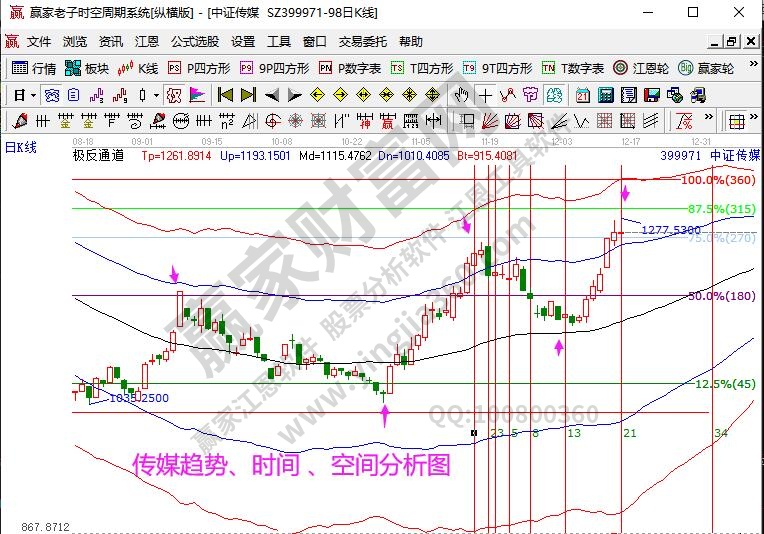The image size is (764, 534).
Task: Open the 交易委托 menu
Action: (x=362, y=42)
